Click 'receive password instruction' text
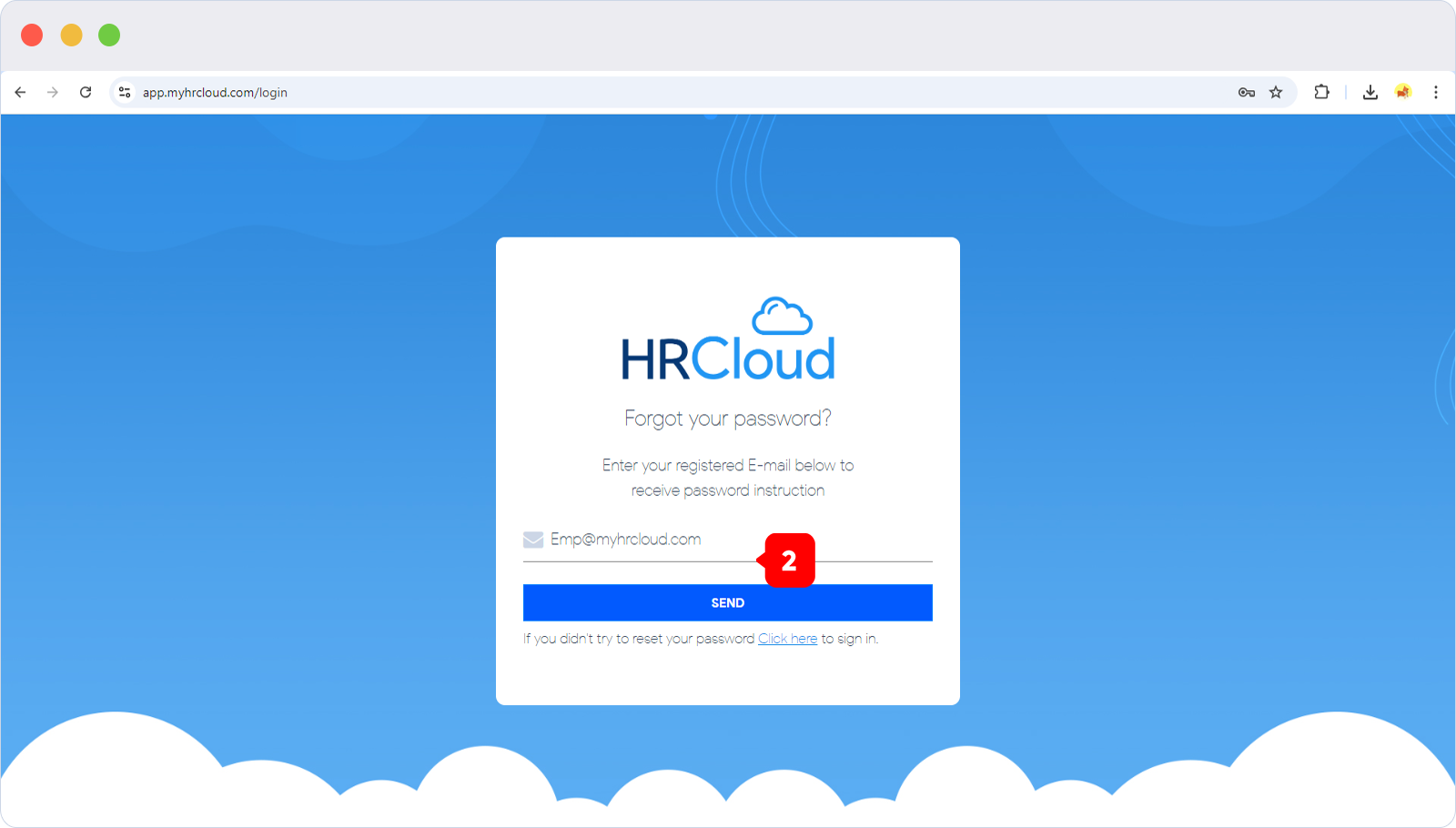1456x828 pixels. pyautogui.click(x=728, y=490)
